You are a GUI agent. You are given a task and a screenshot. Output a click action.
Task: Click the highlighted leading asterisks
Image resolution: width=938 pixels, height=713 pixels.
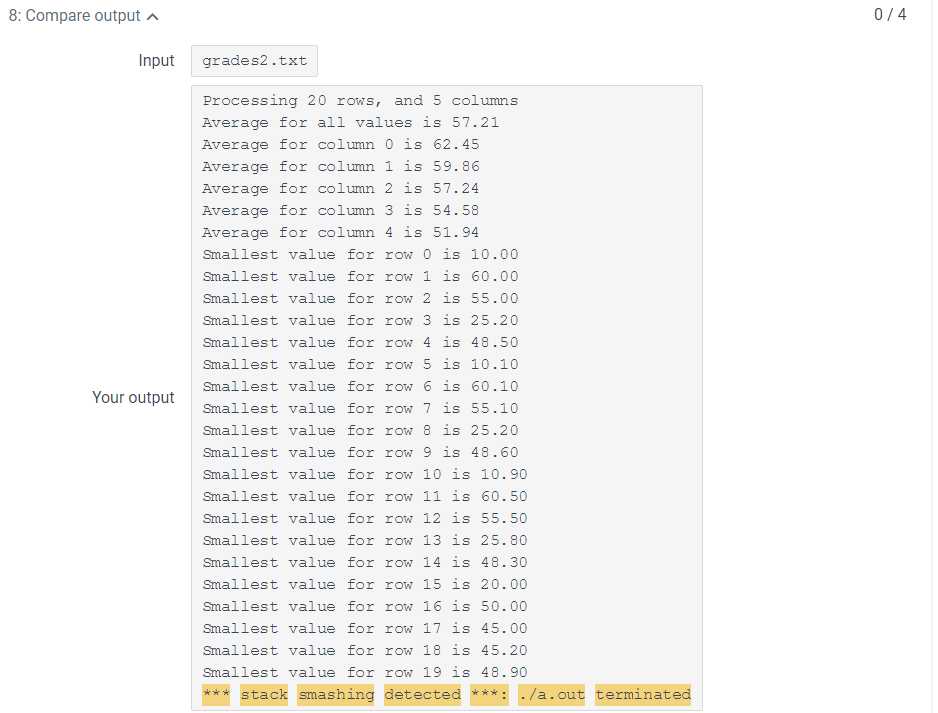[x=216, y=695]
